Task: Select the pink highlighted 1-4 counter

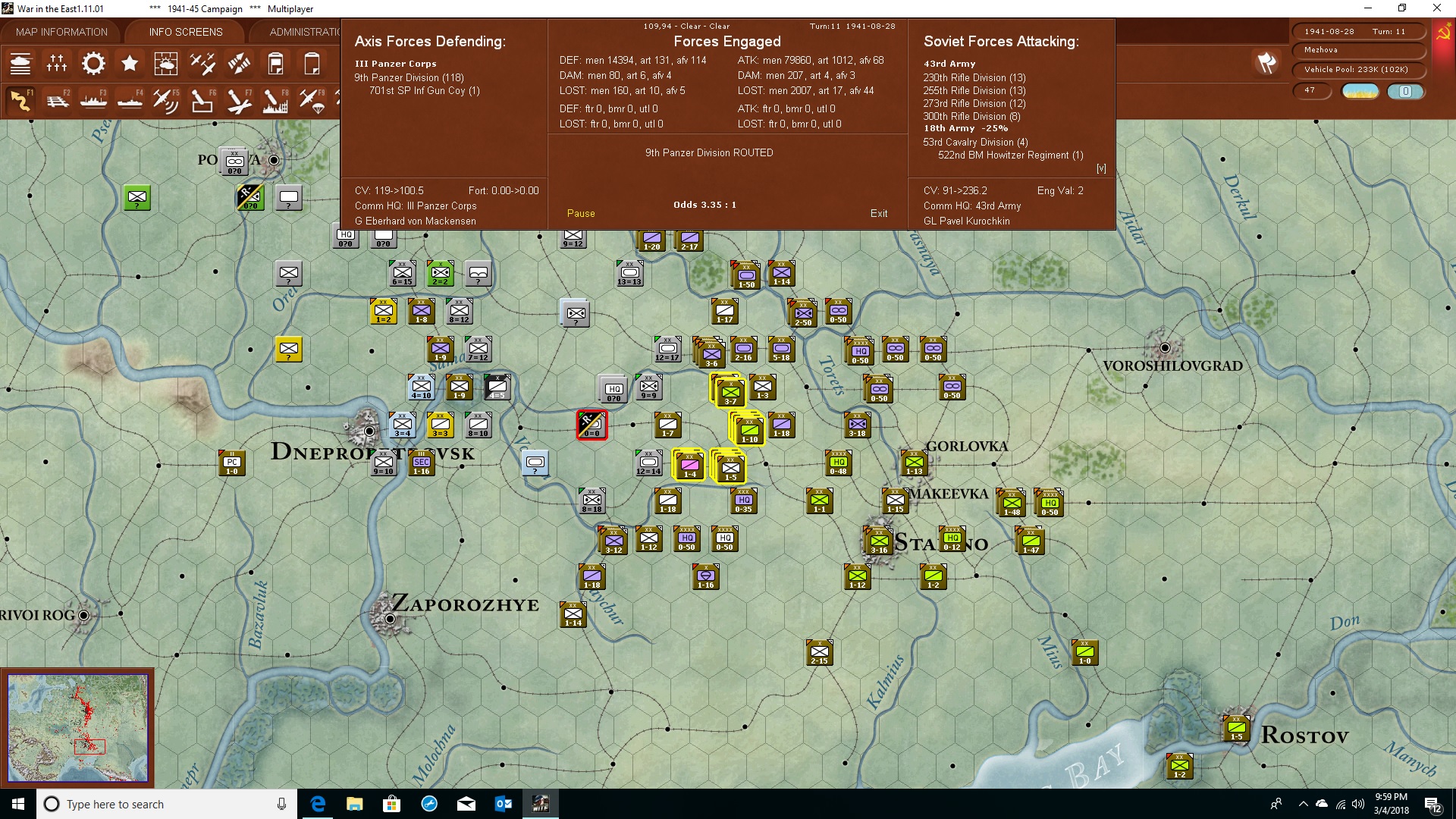Action: coord(689,465)
